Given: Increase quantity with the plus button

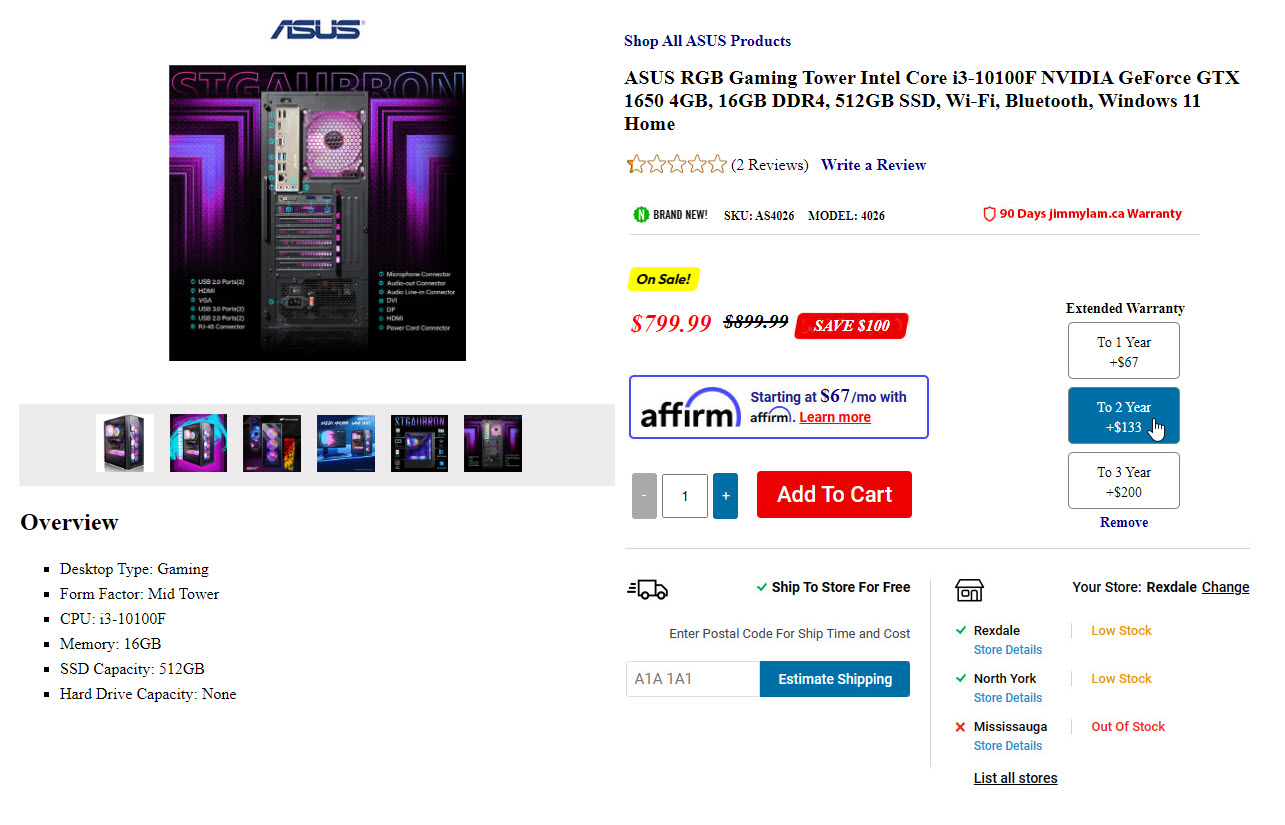Looking at the screenshot, I should tap(725, 496).
